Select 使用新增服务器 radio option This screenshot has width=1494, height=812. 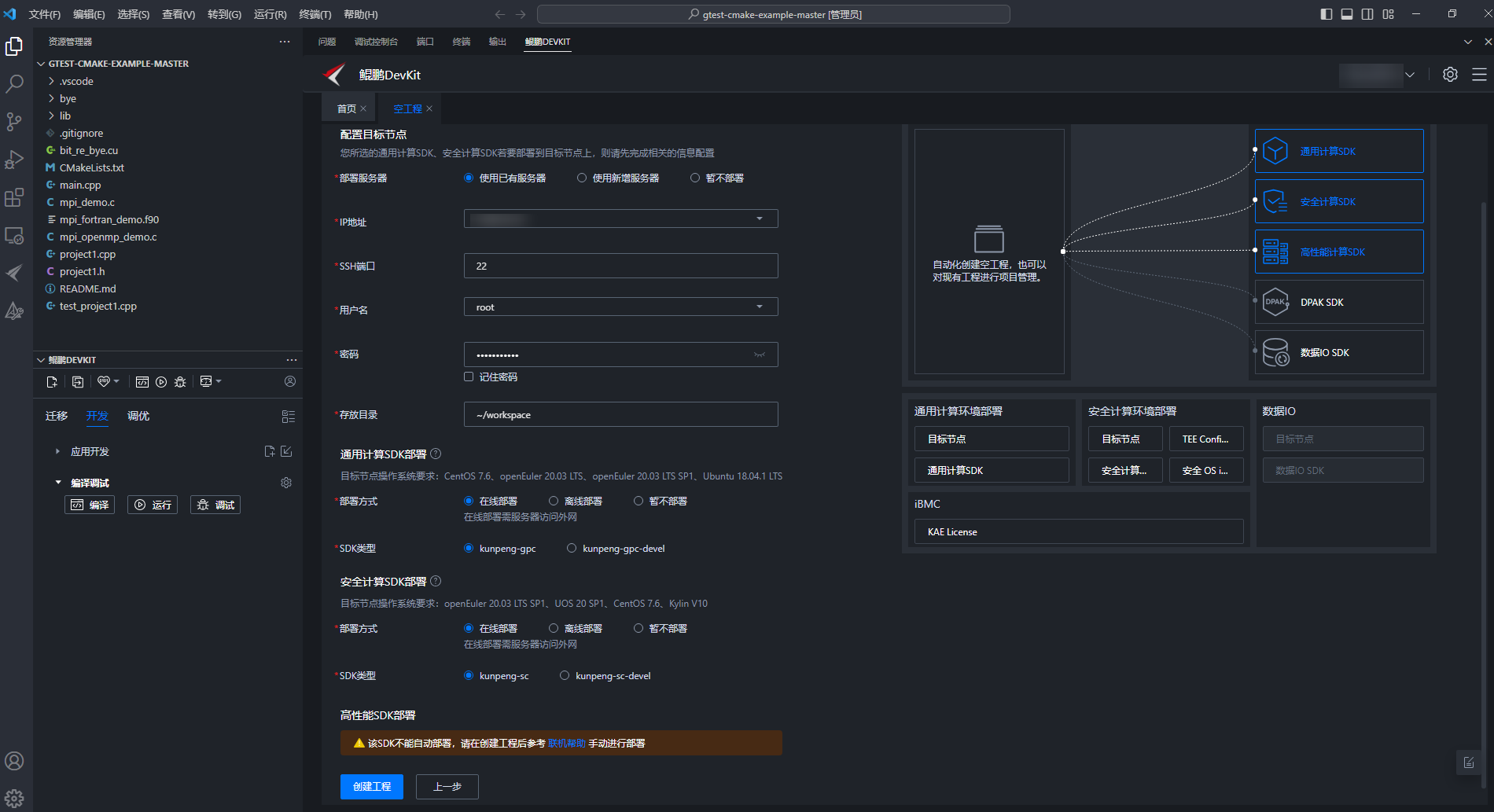582,178
